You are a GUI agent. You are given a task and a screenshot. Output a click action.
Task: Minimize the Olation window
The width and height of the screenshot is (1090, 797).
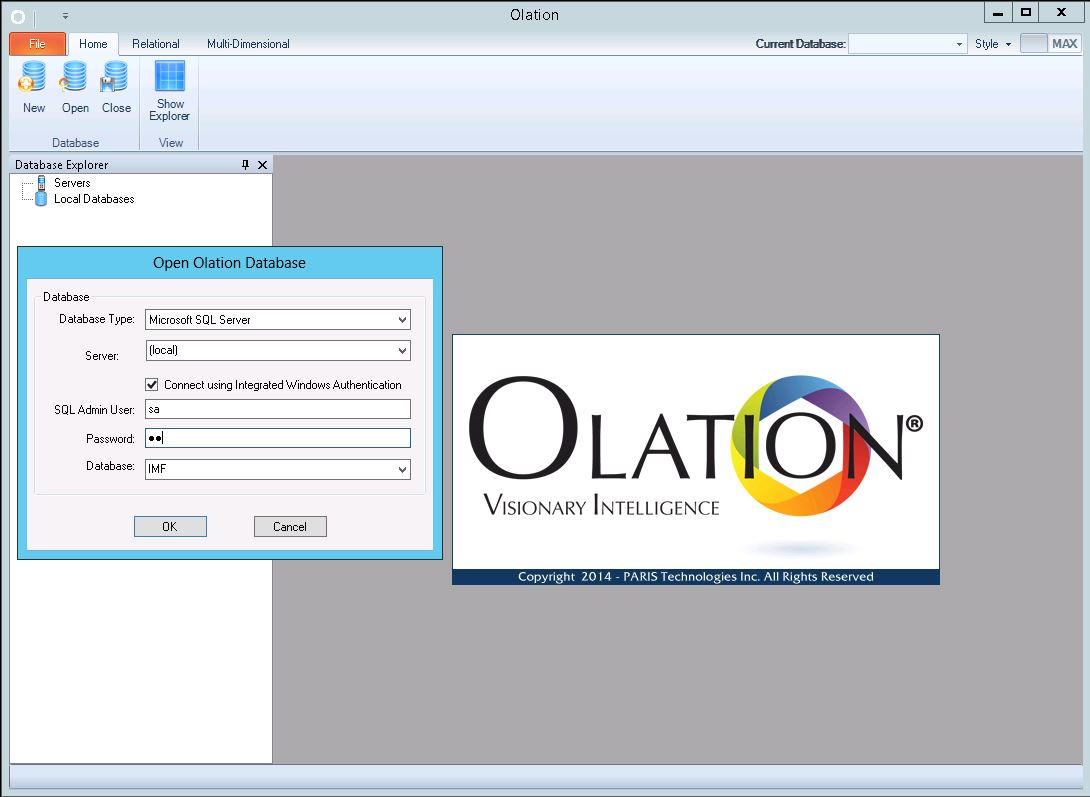tap(998, 13)
